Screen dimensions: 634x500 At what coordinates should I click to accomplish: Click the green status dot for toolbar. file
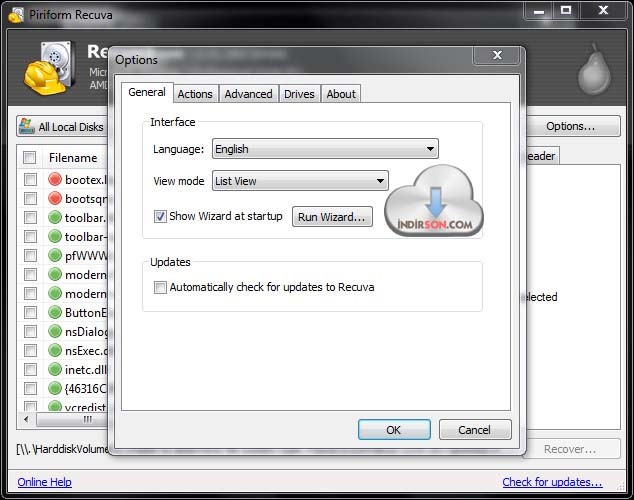click(55, 217)
